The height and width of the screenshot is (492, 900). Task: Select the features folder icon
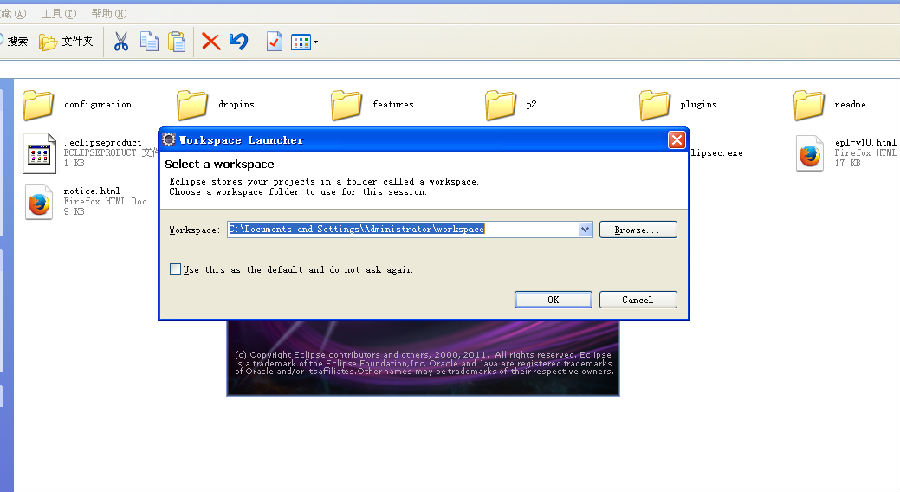pos(346,104)
